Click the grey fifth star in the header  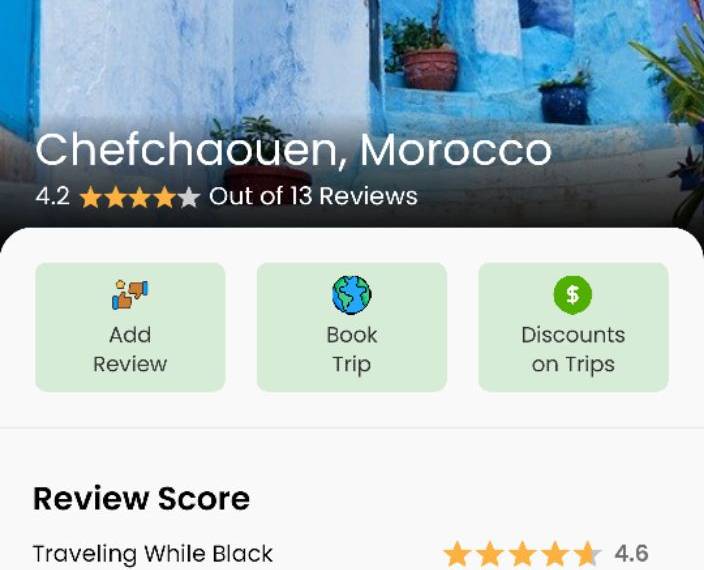tap(189, 197)
